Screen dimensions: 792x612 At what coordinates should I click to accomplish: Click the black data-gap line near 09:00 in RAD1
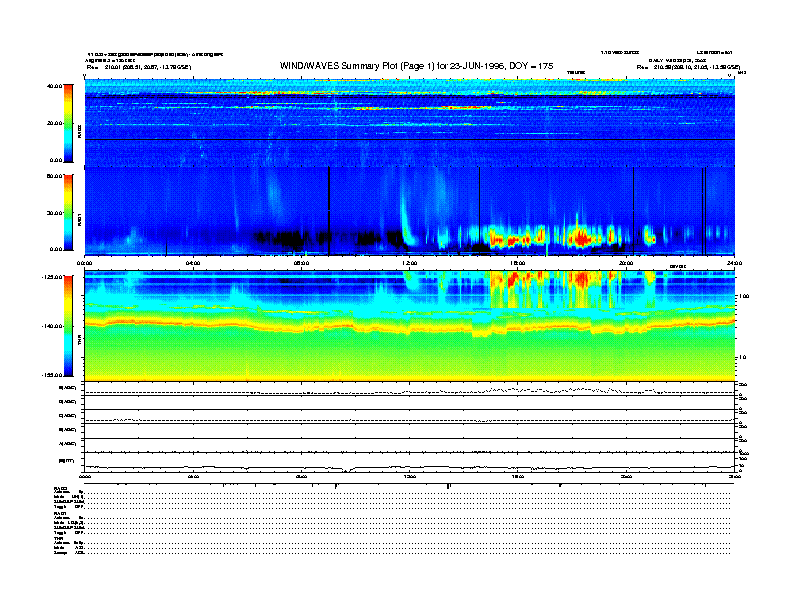coord(329,211)
